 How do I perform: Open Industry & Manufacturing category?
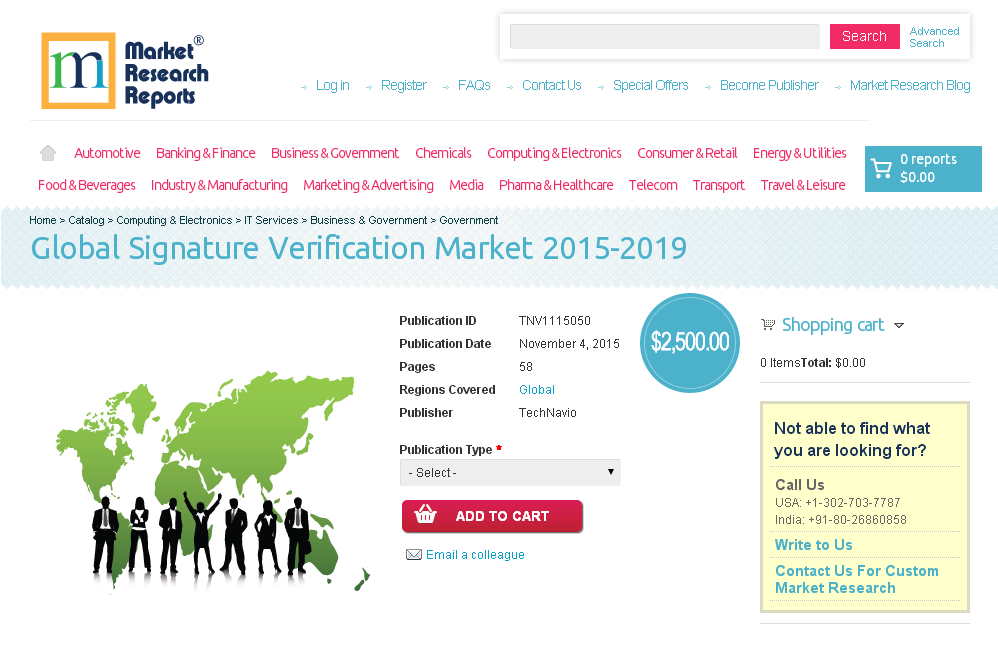point(219,185)
